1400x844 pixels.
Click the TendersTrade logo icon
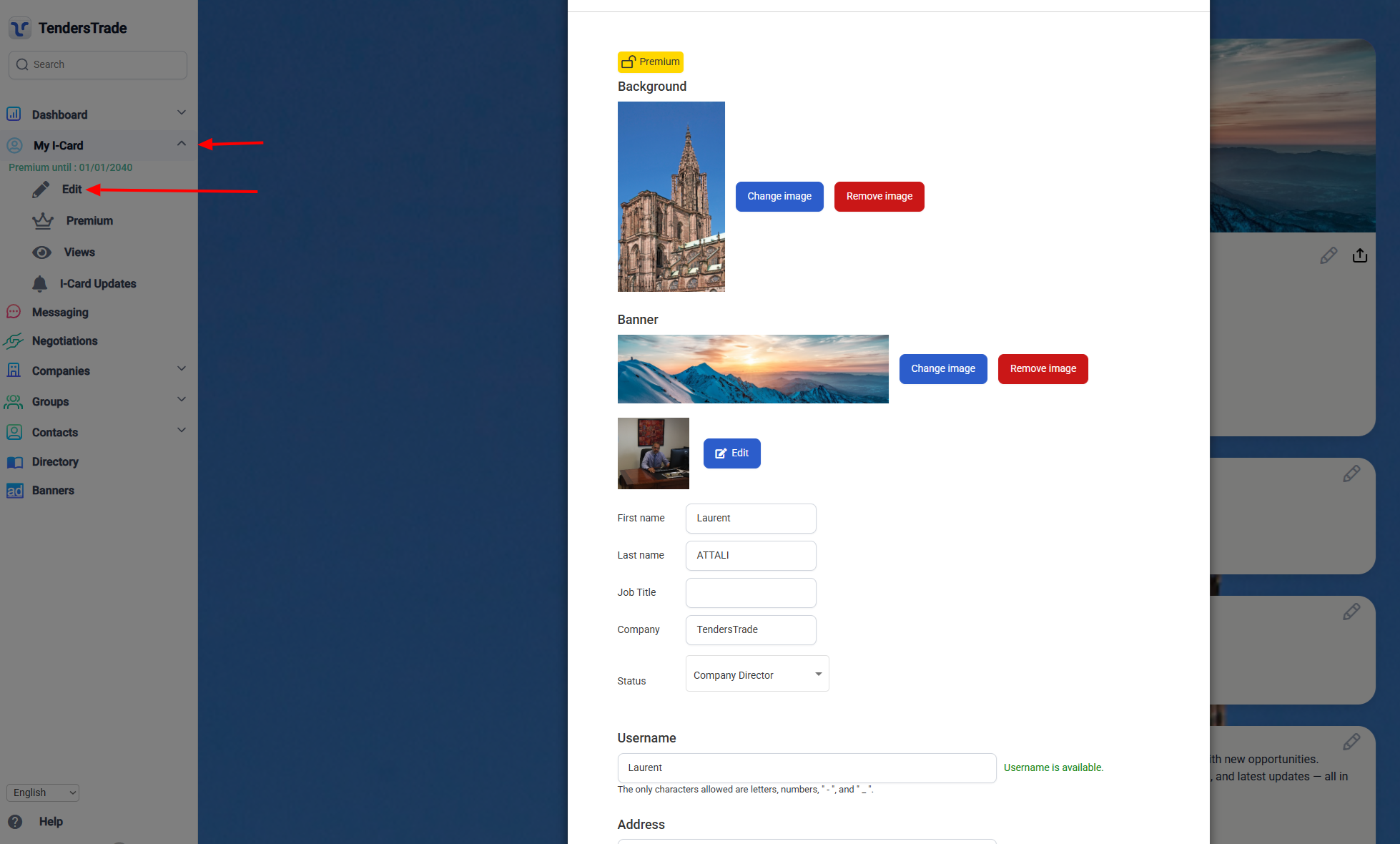(20, 28)
